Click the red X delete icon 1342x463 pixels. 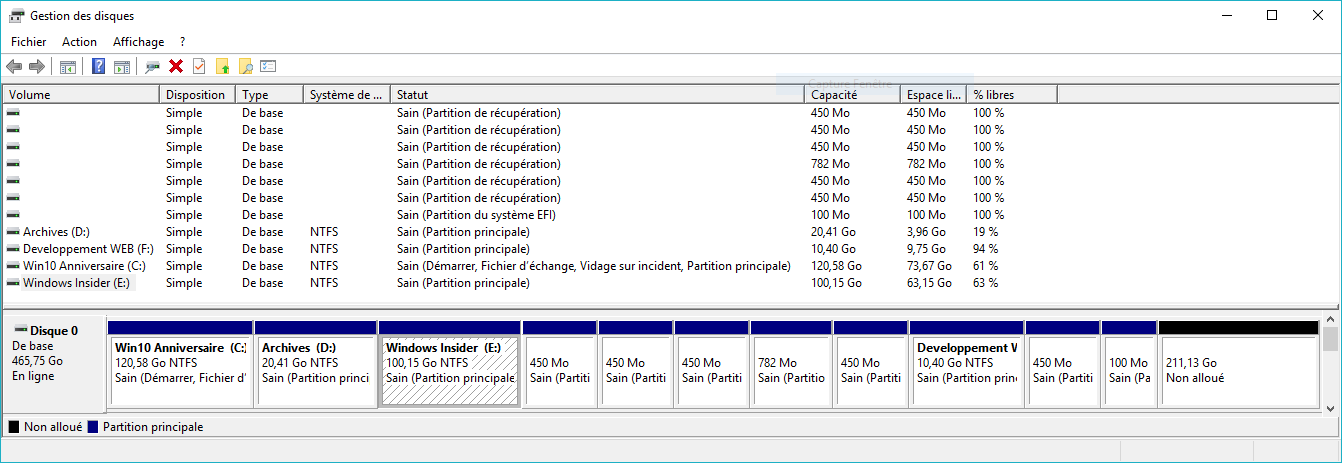click(176, 67)
